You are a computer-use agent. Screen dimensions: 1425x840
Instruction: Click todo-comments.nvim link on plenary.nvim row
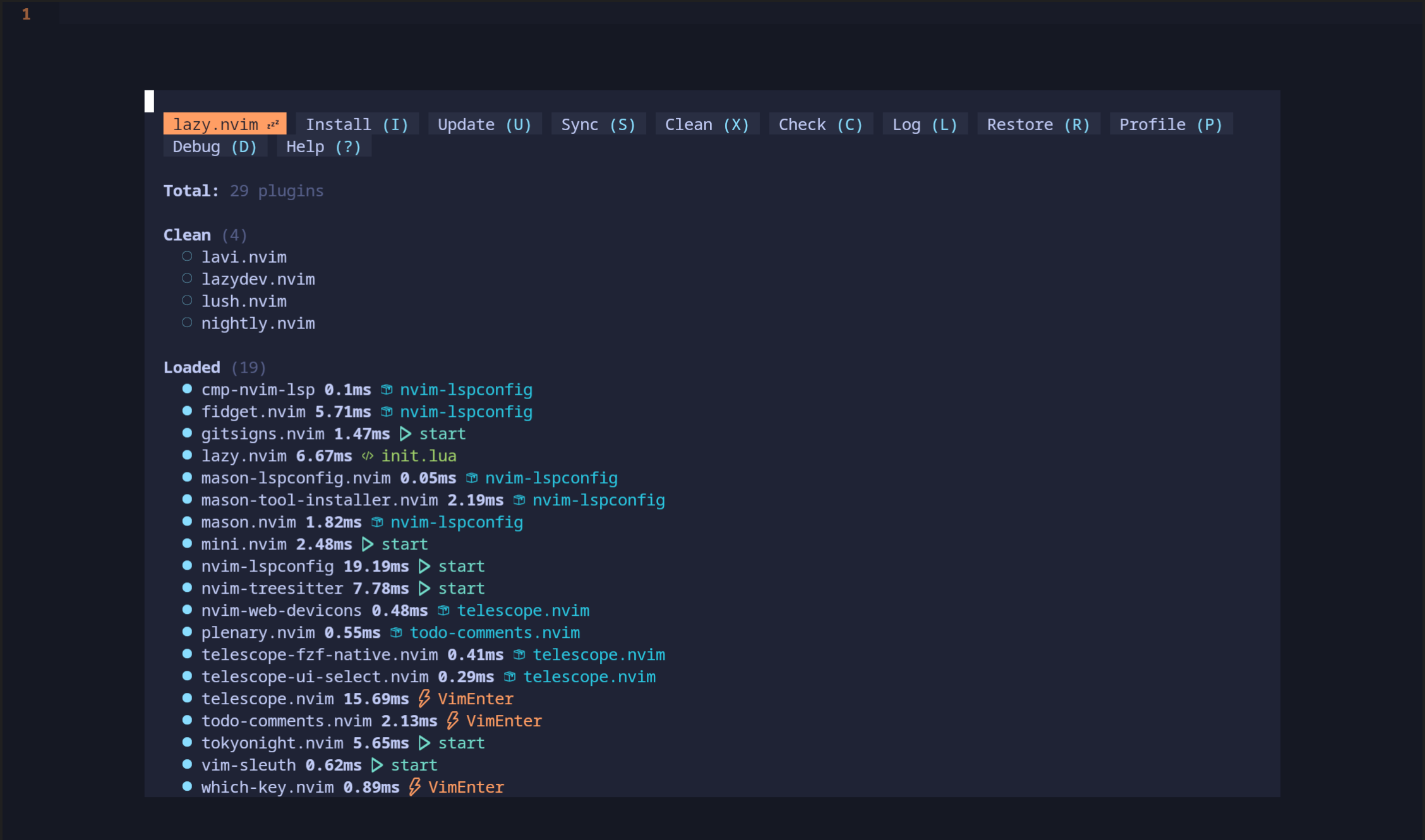495,633
